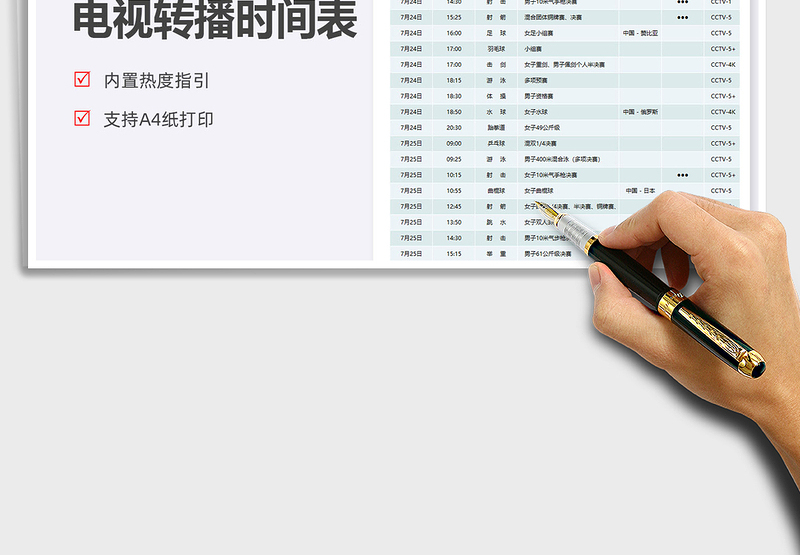Select the 09:00 time cell
The height and width of the screenshot is (555, 800).
454,144
